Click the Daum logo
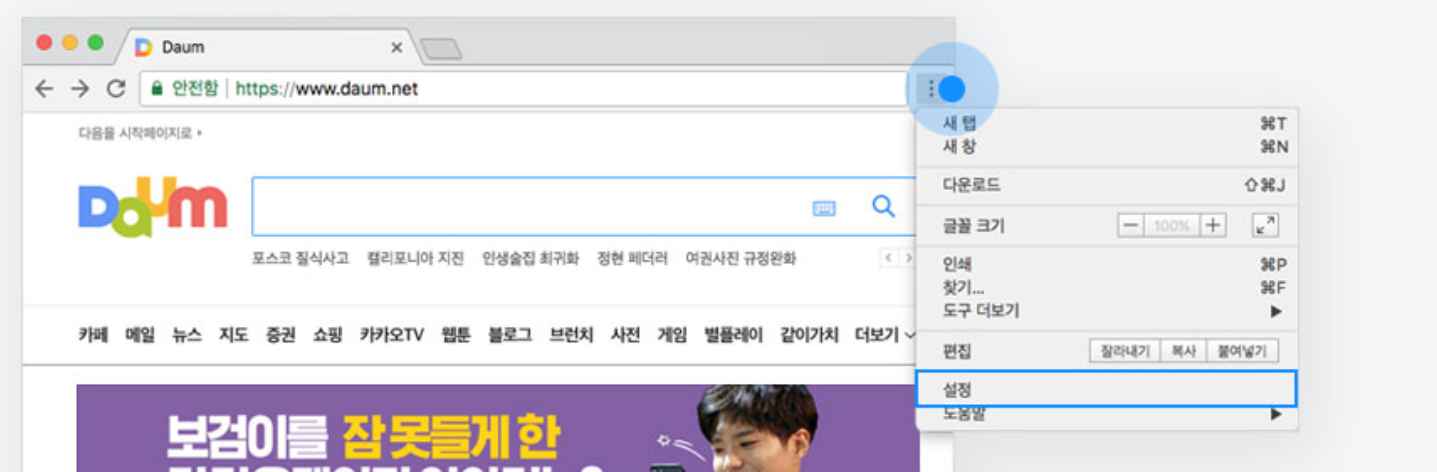This screenshot has width=1437, height=472. [153, 207]
